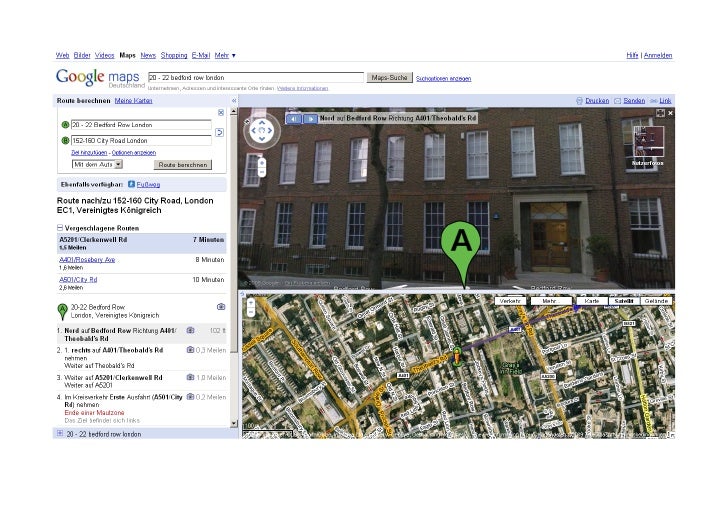Open News in the top navigation
Image resolution: width=728 pixels, height=514 pixels.
pyautogui.click(x=148, y=55)
